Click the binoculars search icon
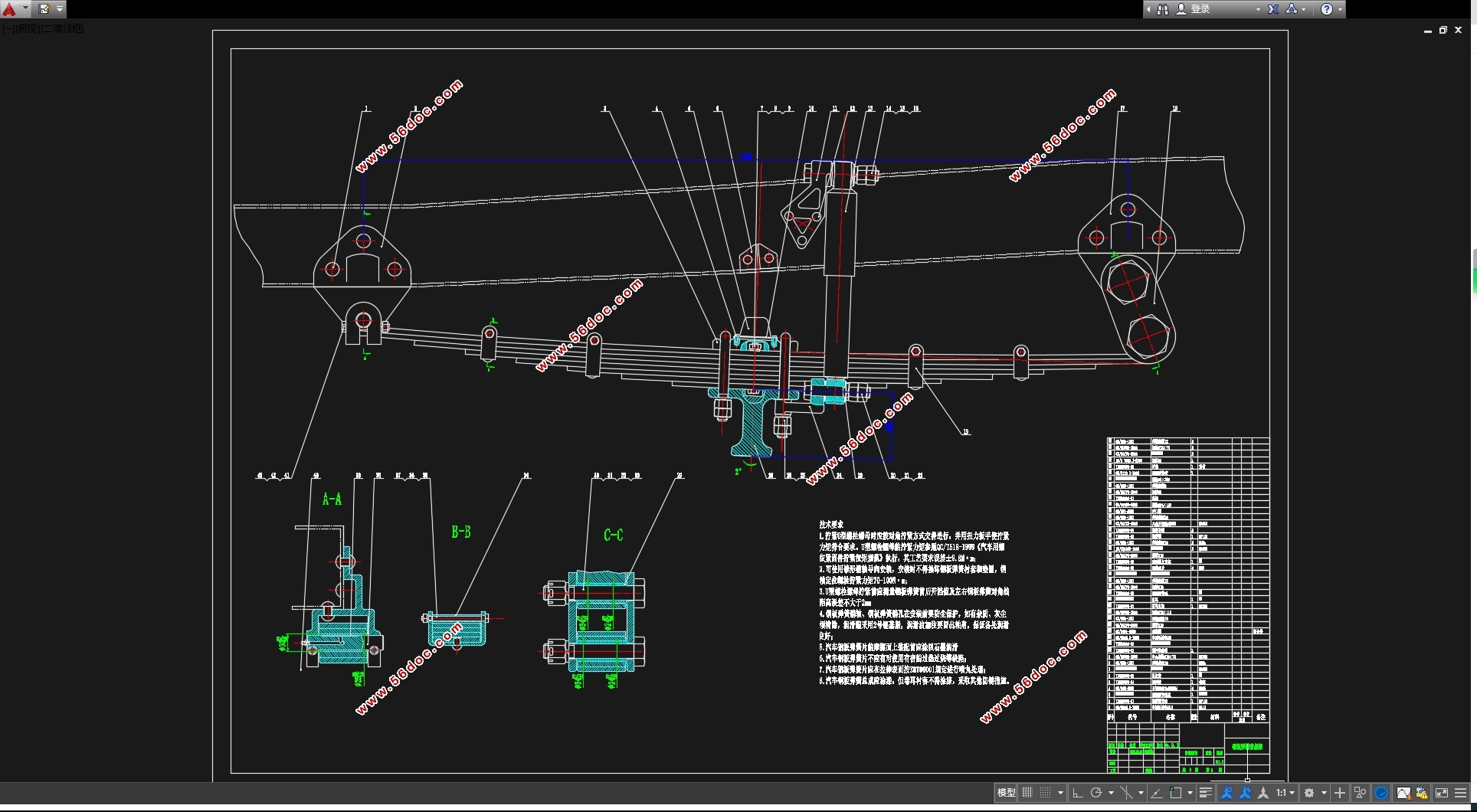 tap(1163, 9)
